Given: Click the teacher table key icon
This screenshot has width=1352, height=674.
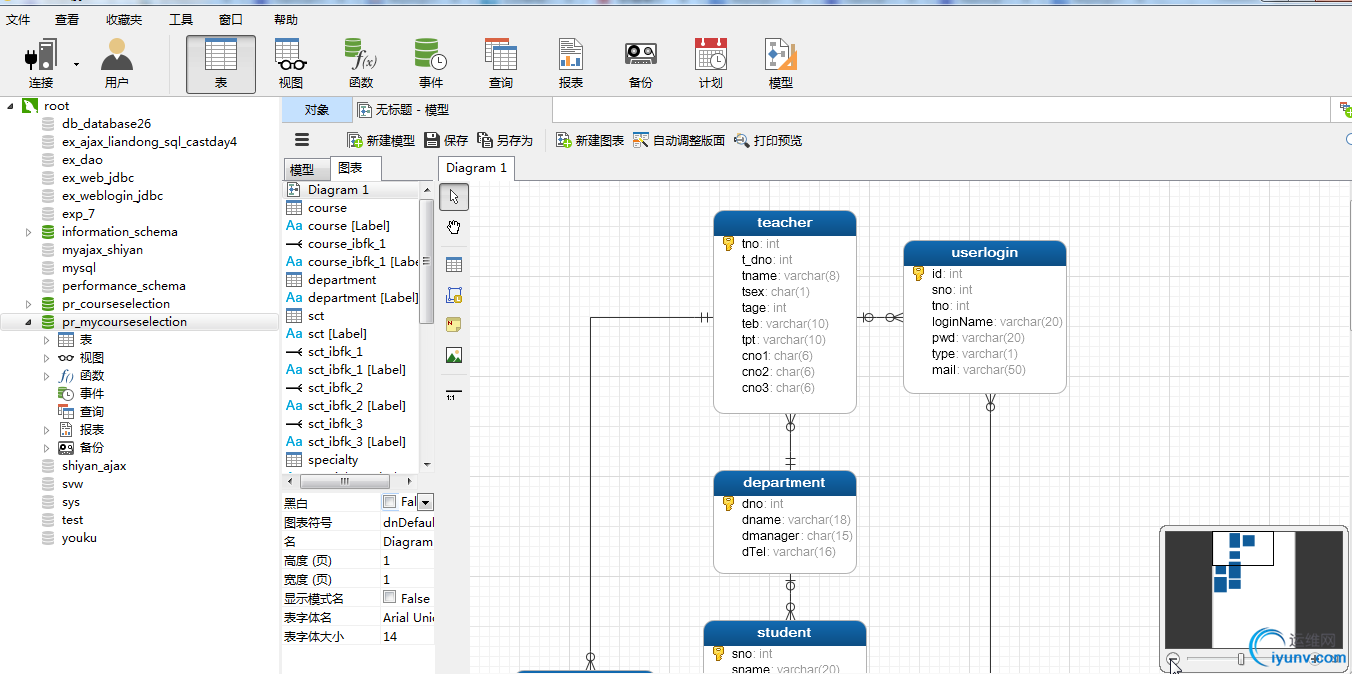Looking at the screenshot, I should 729,243.
